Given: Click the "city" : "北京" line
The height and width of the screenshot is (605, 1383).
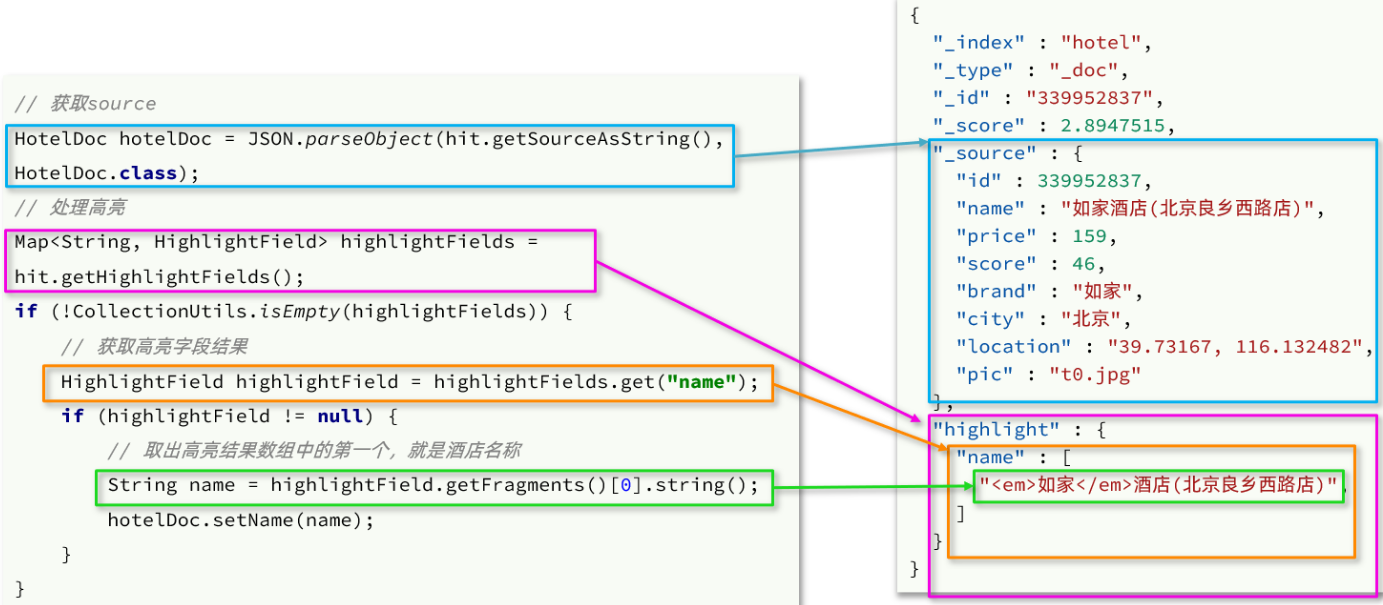Looking at the screenshot, I should tap(1043, 320).
